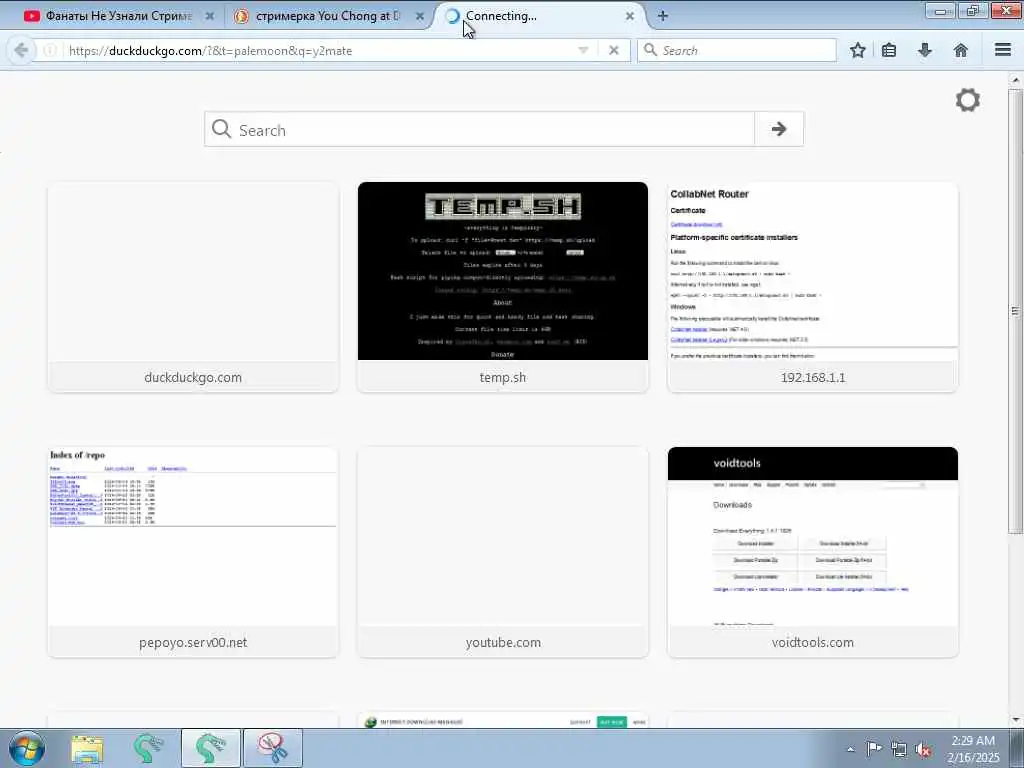Click the DuckDuckGo favicon on second tab

coord(242,16)
